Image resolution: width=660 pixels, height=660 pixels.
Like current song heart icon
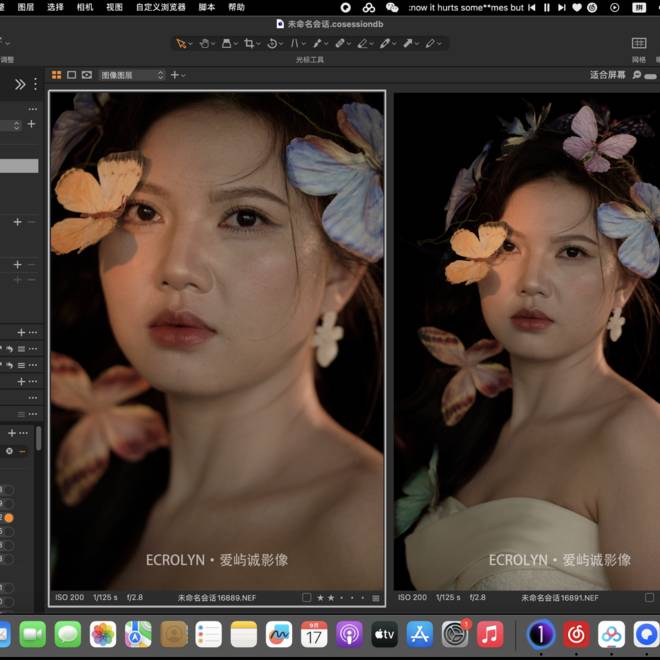577,7
